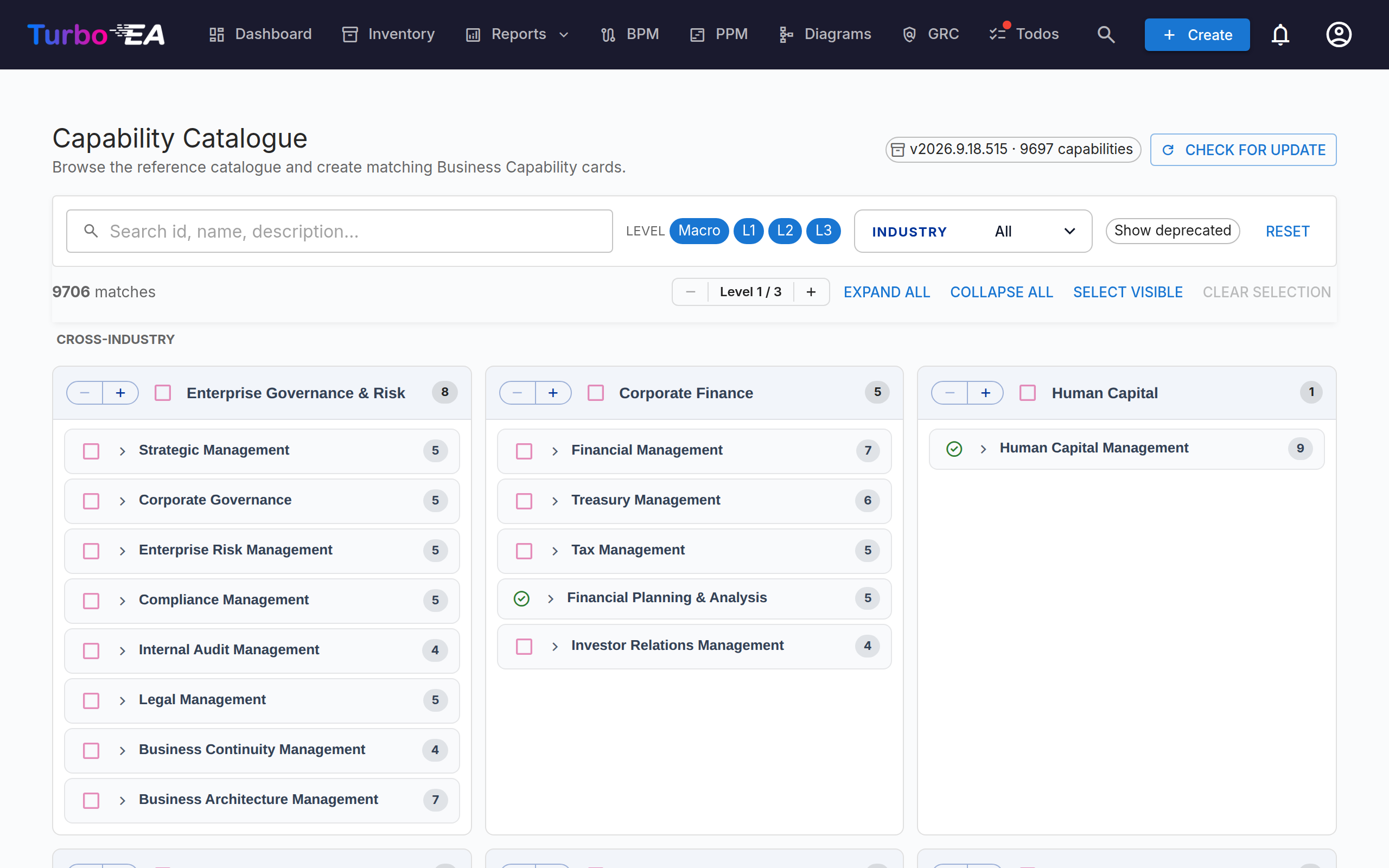Screen dimensions: 1389x868
Task: Tick the Corporate Finance group checkbox
Action: pyautogui.click(x=596, y=393)
